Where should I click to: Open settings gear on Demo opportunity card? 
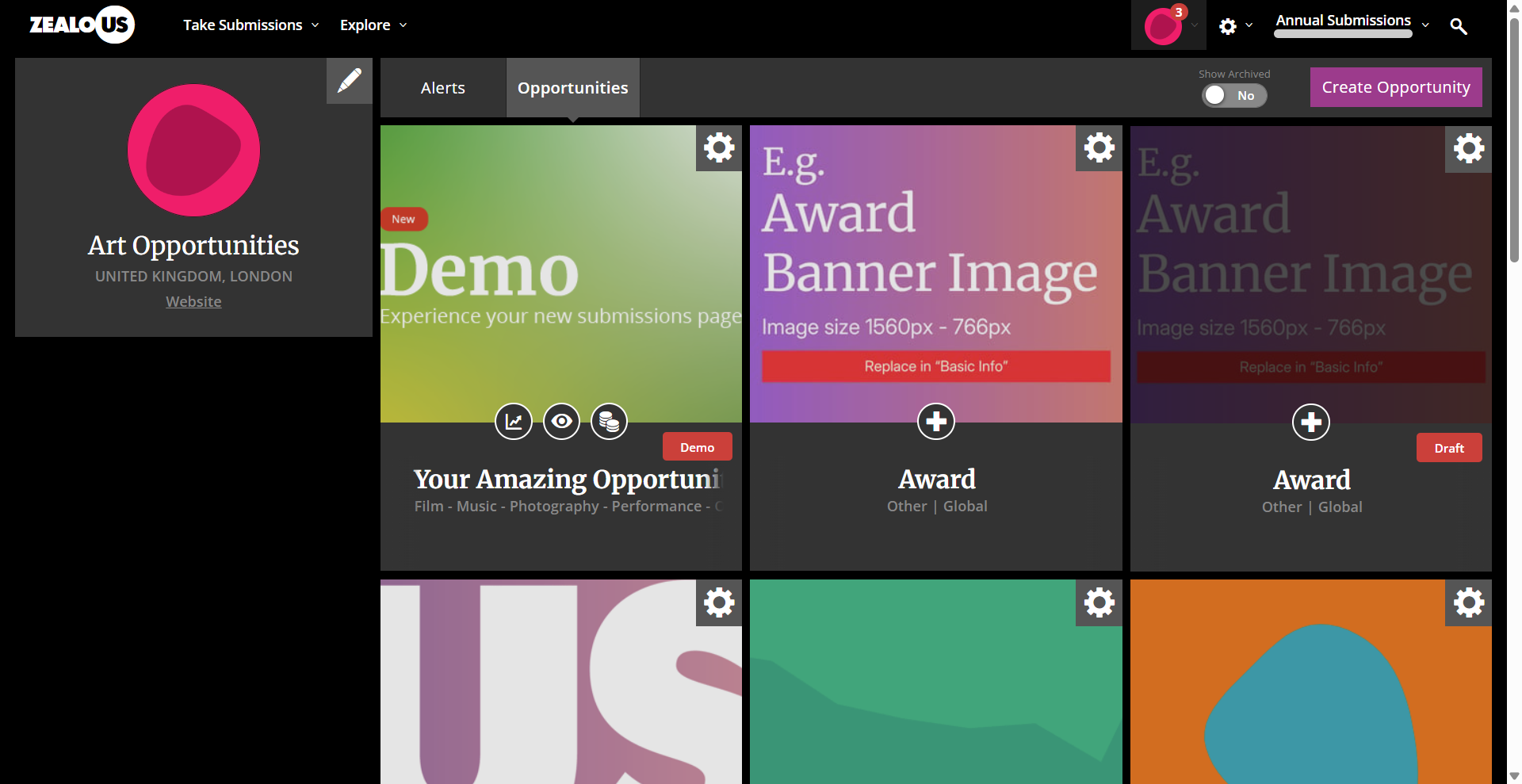[719, 148]
